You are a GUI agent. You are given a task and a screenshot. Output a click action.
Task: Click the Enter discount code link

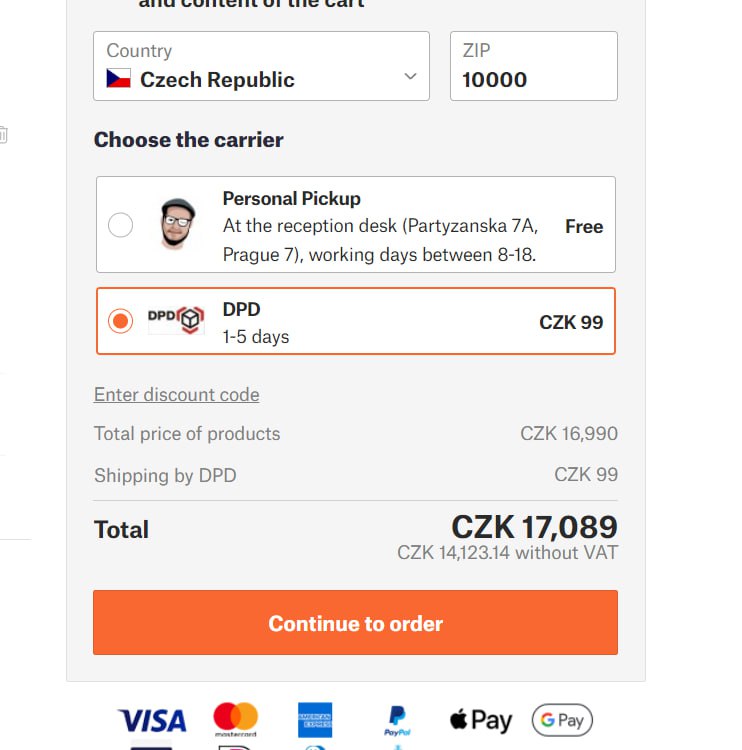click(x=176, y=395)
